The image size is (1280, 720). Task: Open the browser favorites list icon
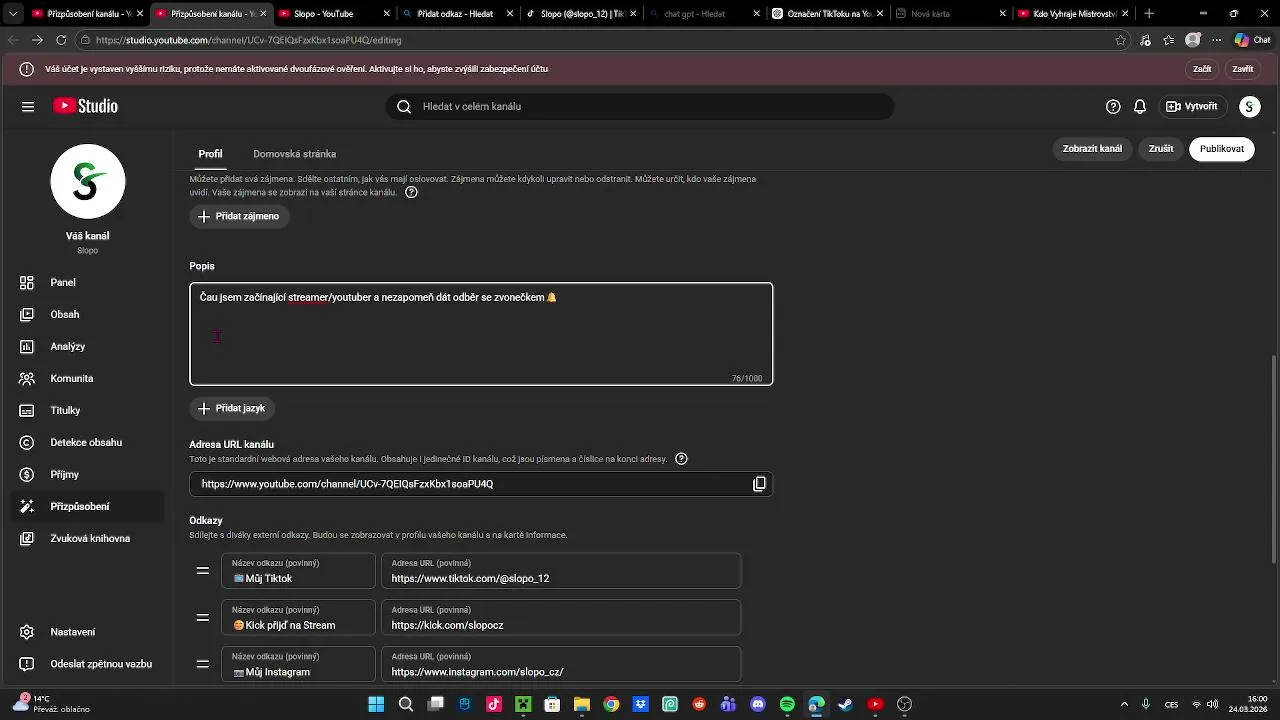[x=1168, y=40]
